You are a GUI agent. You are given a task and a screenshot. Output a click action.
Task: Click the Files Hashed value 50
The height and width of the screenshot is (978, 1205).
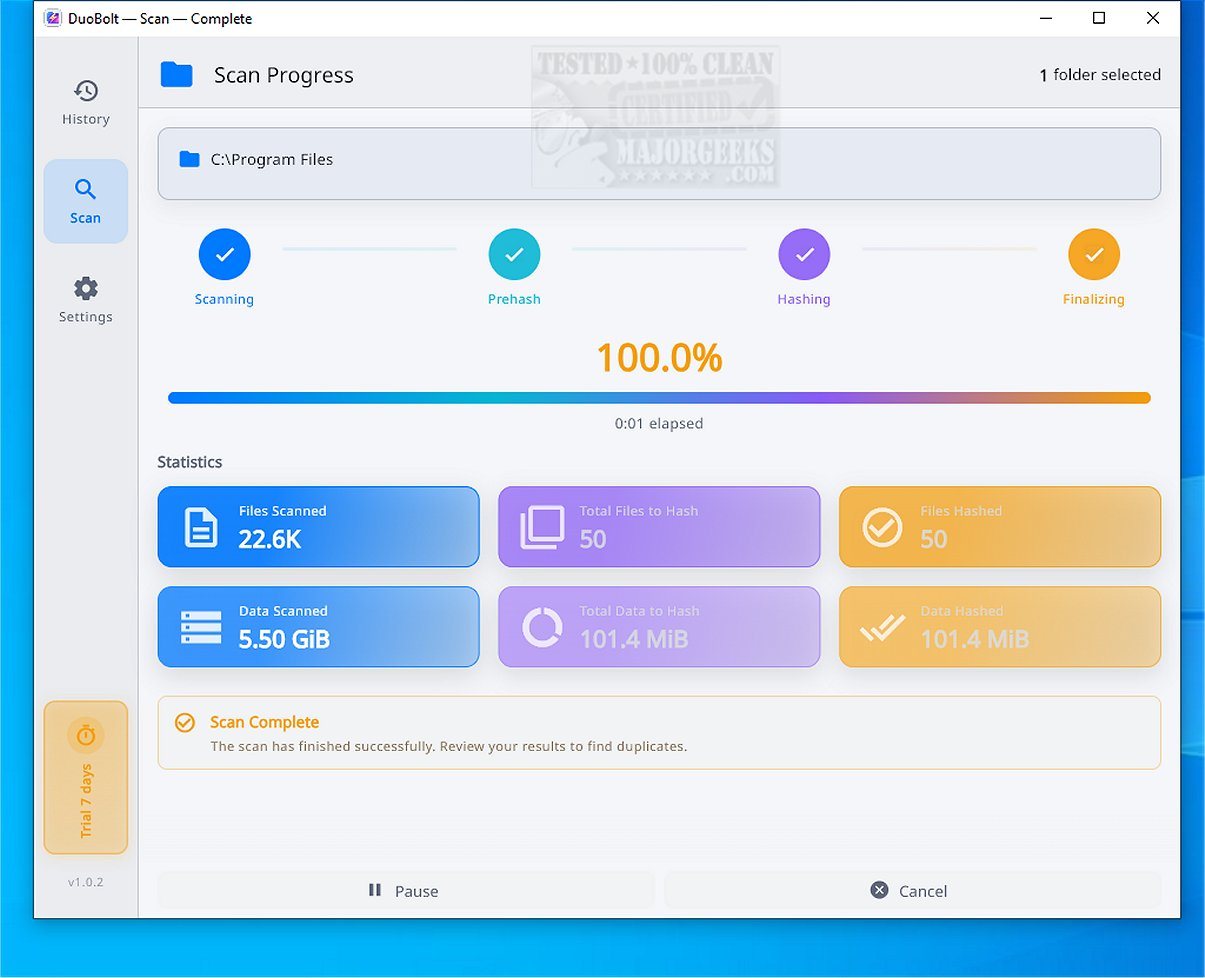(x=934, y=540)
